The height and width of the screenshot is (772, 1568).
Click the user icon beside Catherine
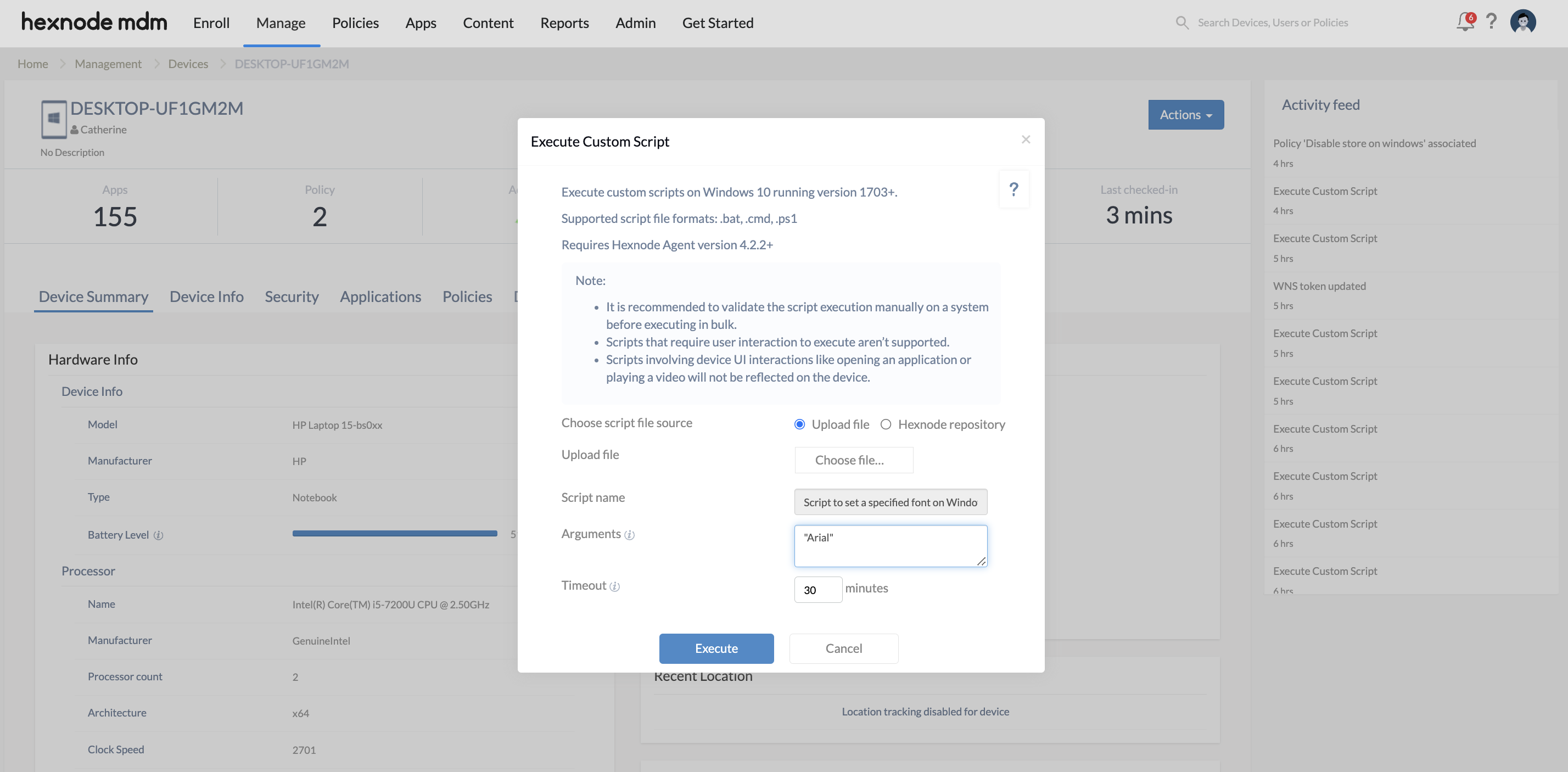74,130
